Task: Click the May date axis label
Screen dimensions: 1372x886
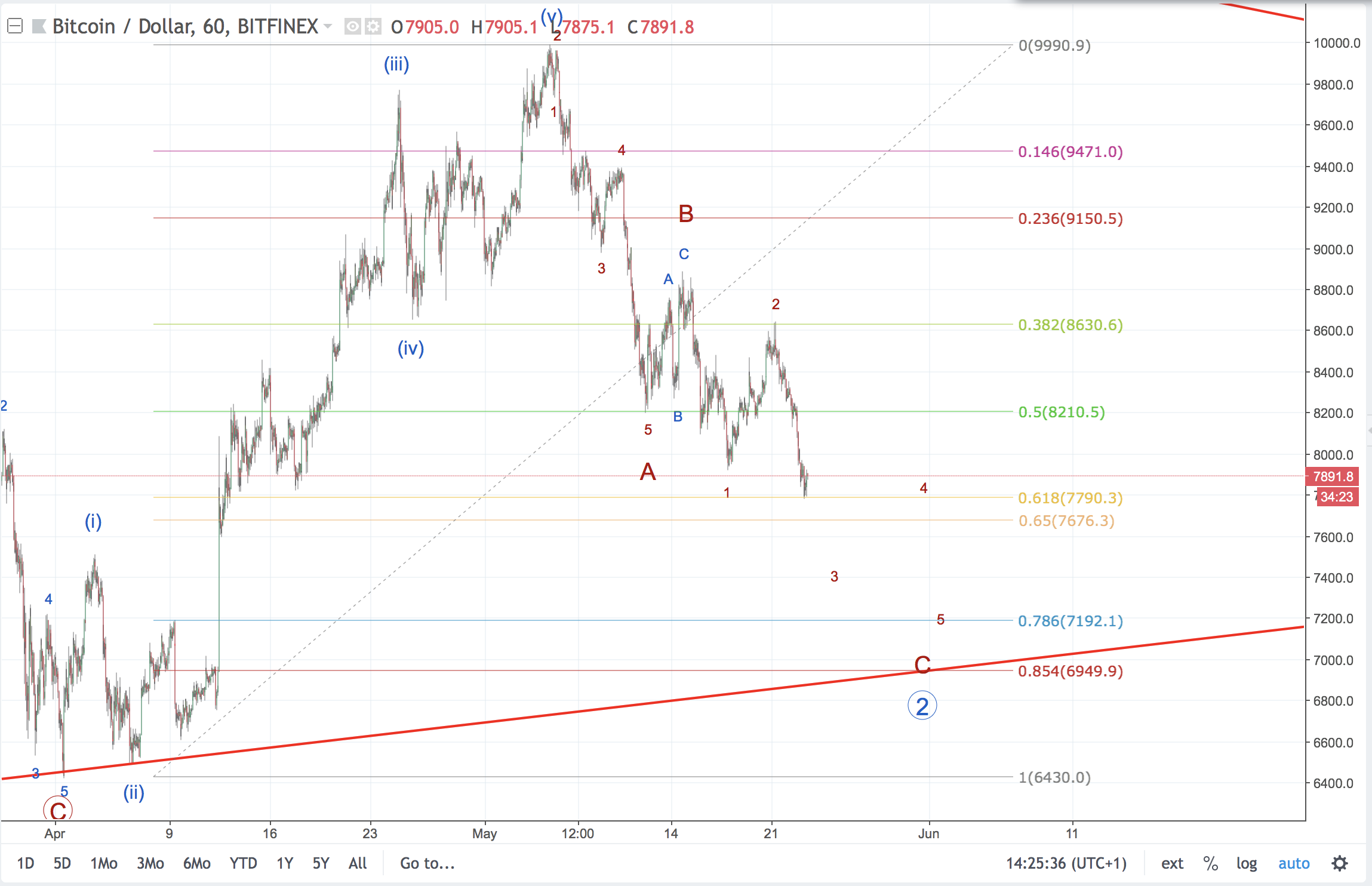Action: click(x=484, y=833)
